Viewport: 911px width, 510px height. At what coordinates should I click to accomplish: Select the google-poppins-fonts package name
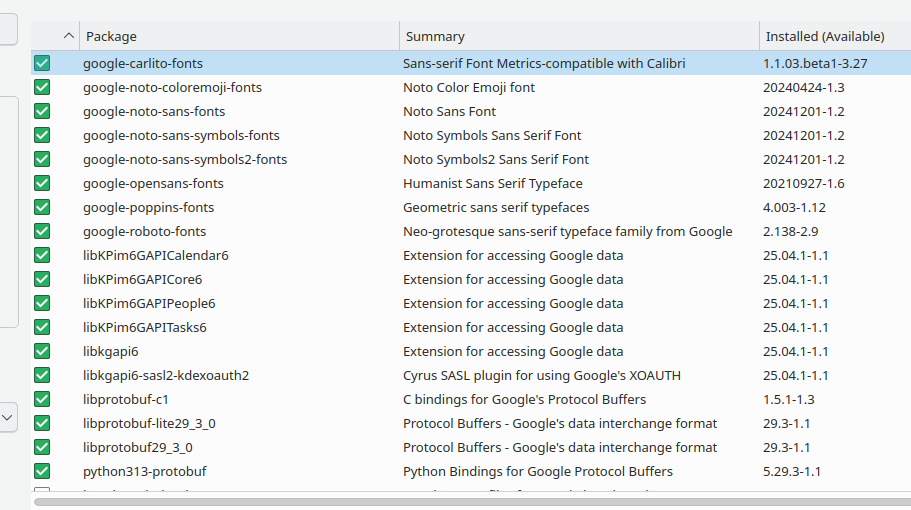coord(149,207)
